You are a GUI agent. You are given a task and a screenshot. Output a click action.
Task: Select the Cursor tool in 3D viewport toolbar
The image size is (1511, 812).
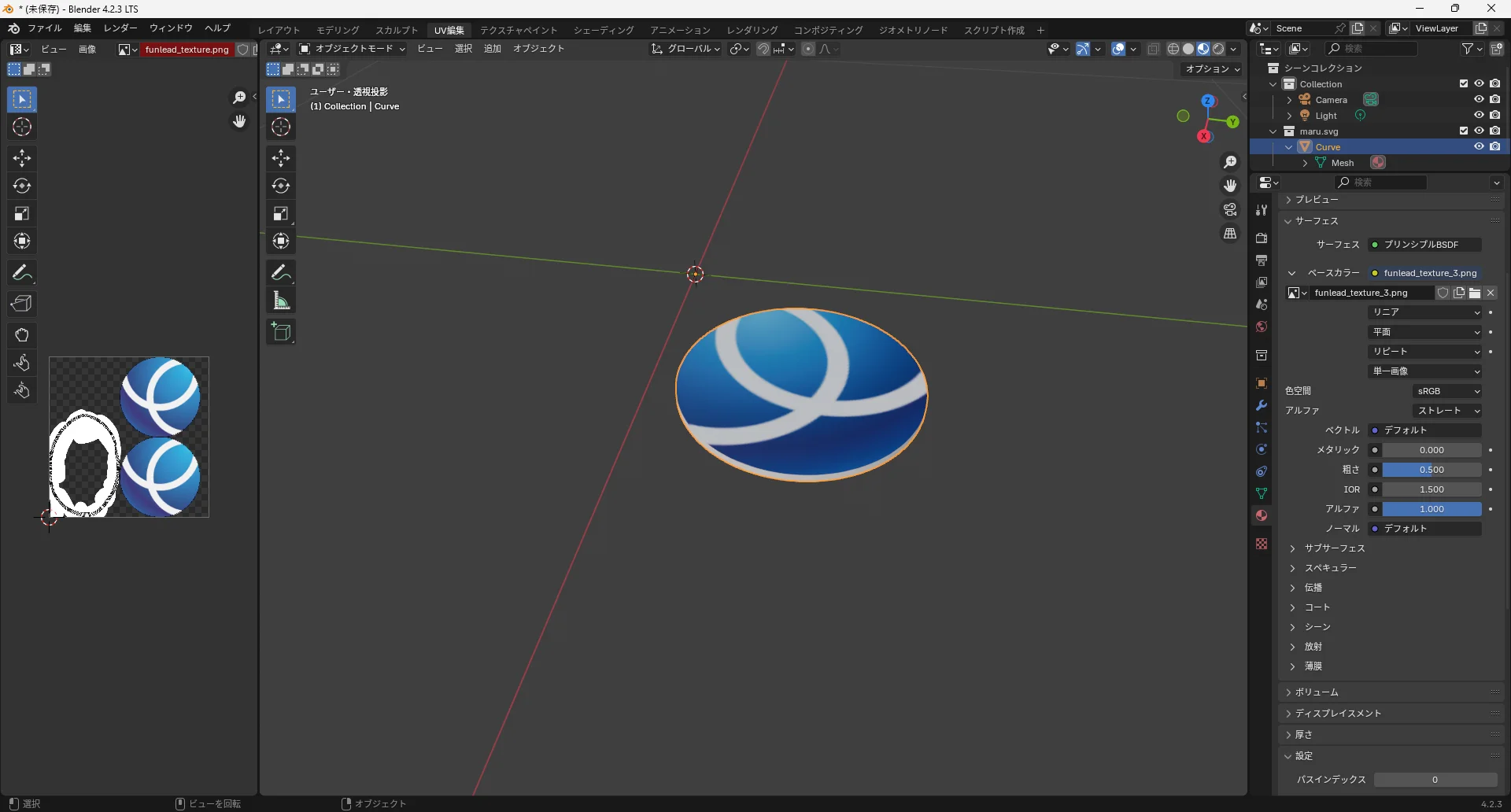[281, 127]
